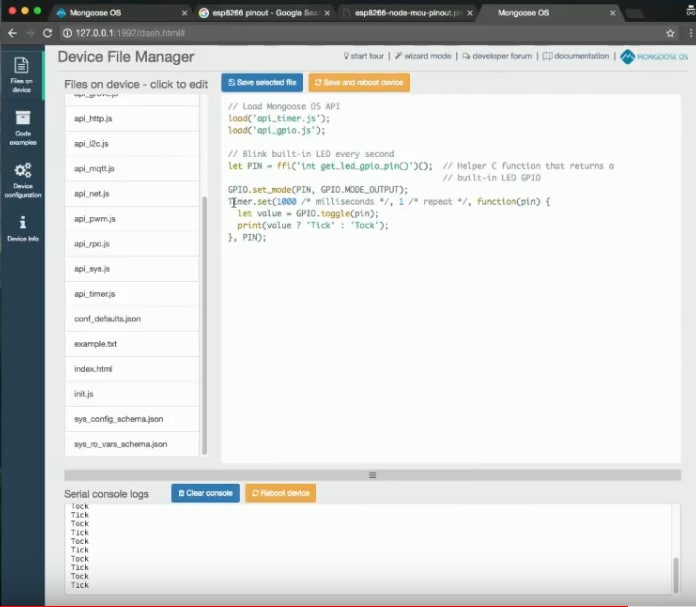Screen dimensions: 696x607
Task: Switch to the first Mongoose OS tab
Action: 120,13
